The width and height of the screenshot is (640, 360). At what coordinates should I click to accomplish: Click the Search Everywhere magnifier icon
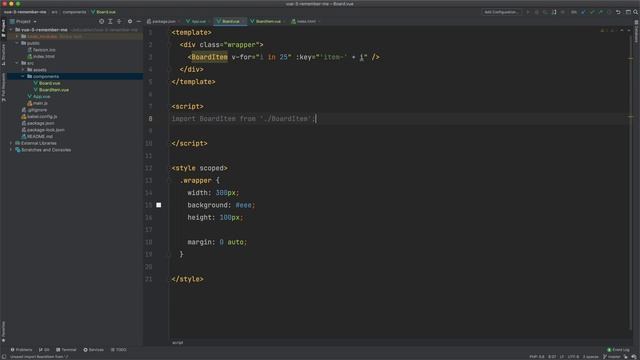(x=636, y=12)
